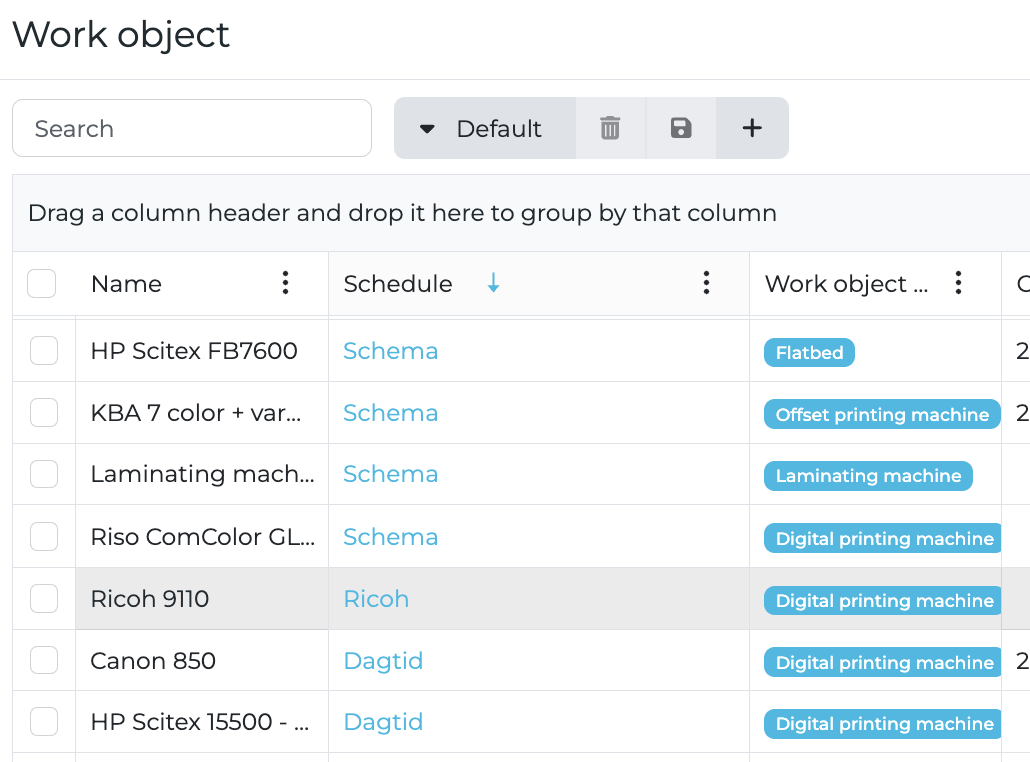Focus the Search input field
The height and width of the screenshot is (762, 1030).
click(192, 128)
